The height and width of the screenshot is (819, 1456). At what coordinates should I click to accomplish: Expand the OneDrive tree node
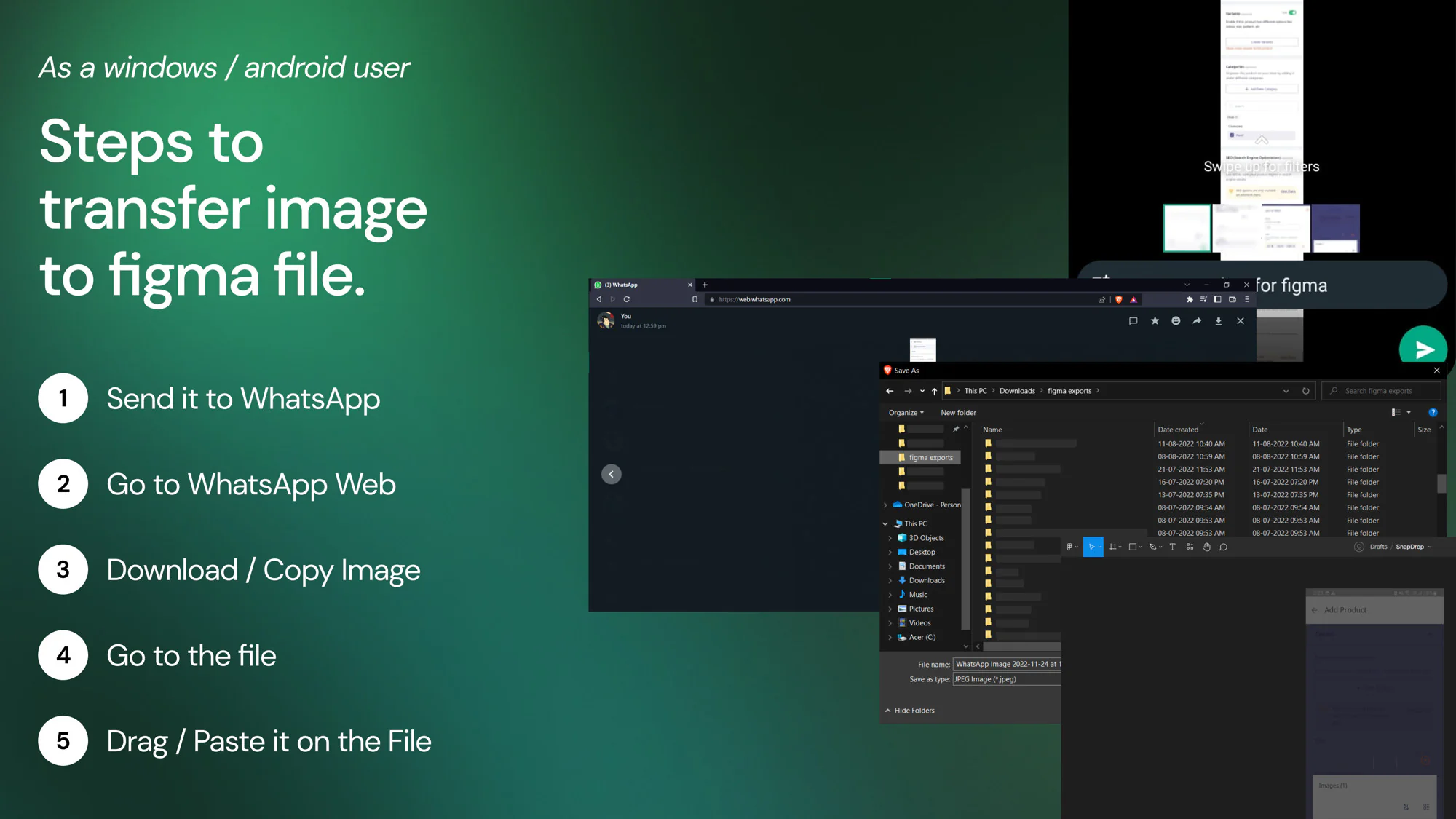pyautogui.click(x=885, y=505)
